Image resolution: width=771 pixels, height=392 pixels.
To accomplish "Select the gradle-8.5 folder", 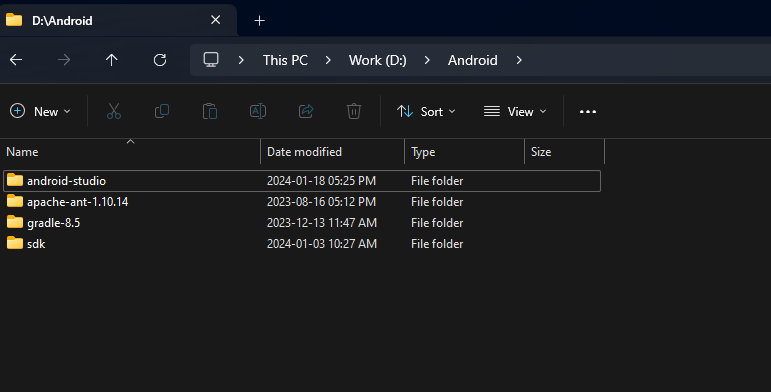I will click(301, 223).
